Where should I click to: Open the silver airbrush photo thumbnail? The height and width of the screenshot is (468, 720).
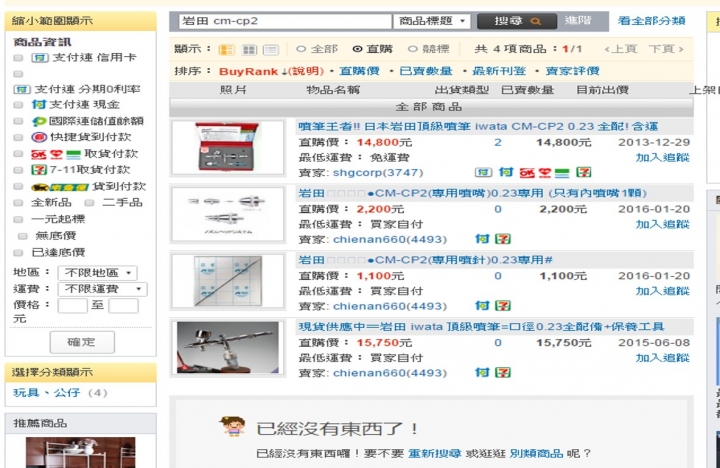[x=227, y=348]
